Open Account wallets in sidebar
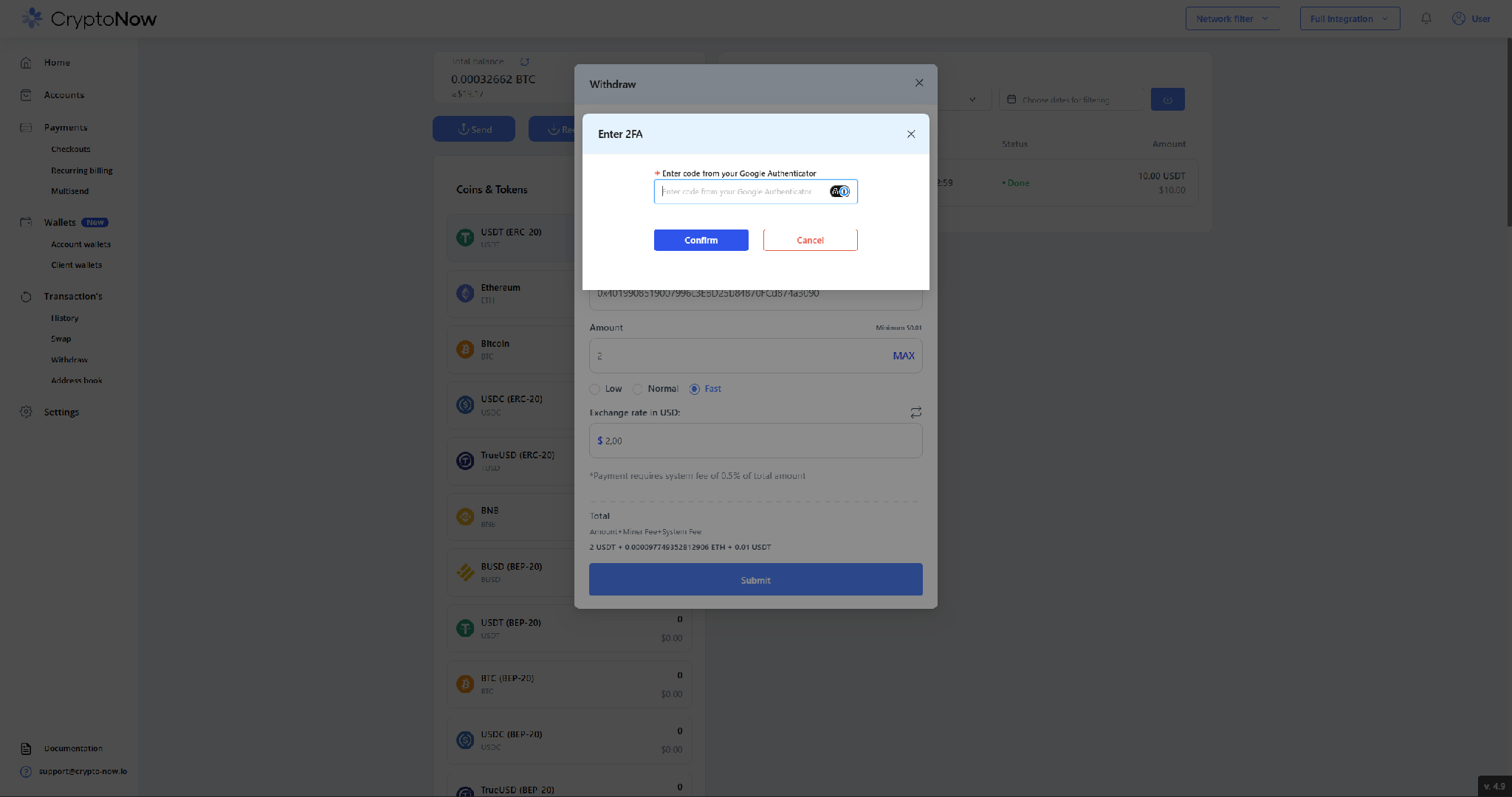 point(80,244)
